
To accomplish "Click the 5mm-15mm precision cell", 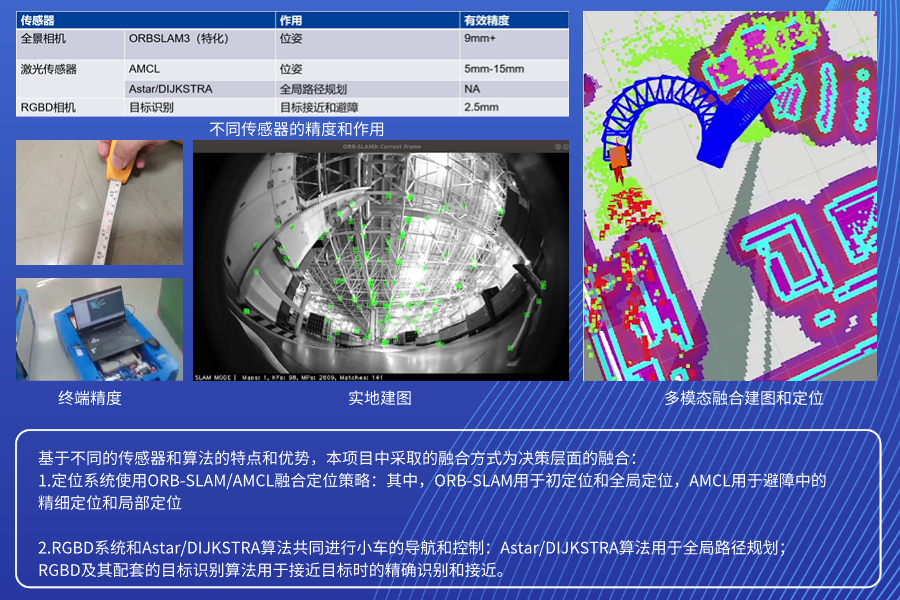I will 493,69.
